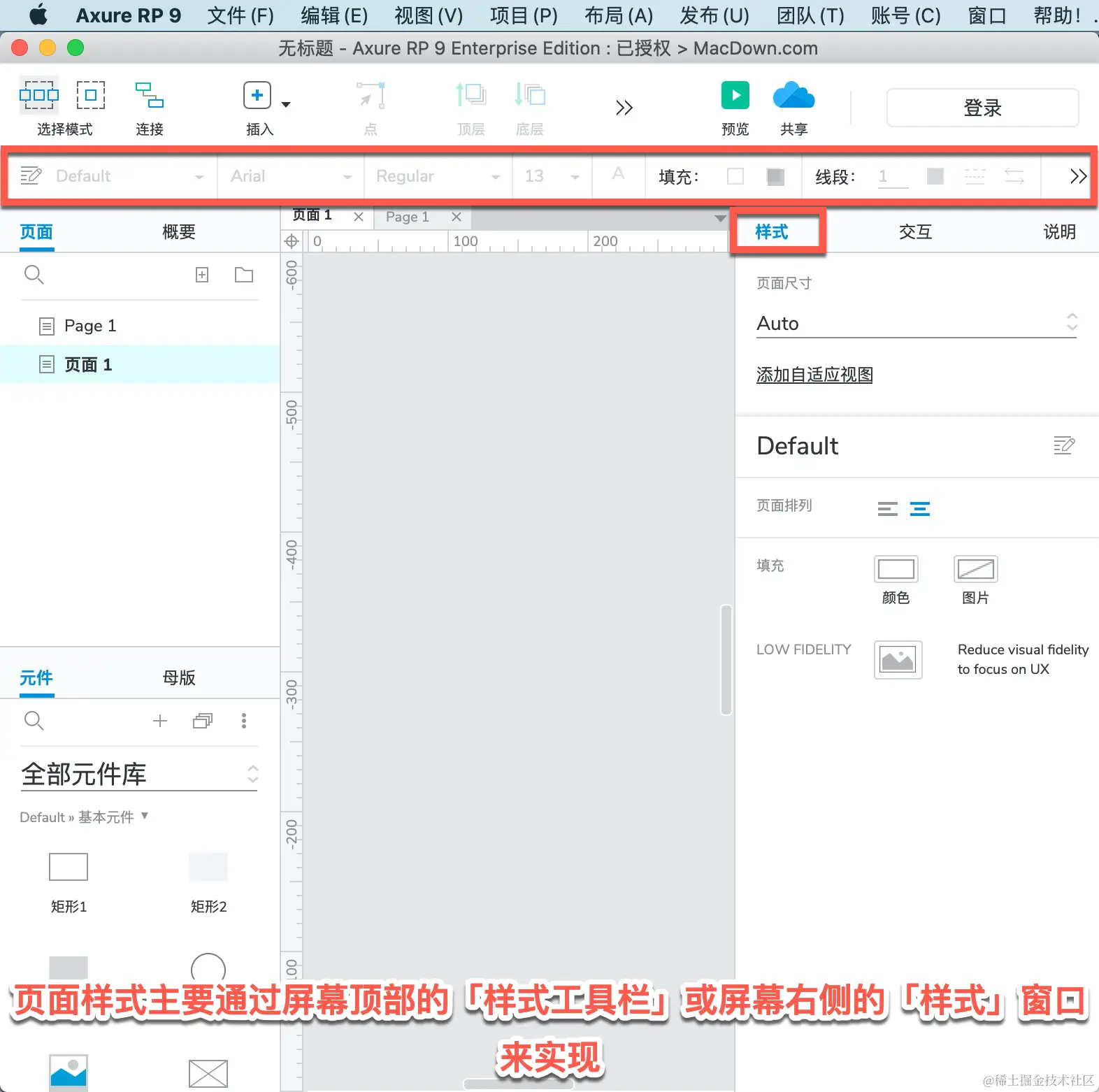The height and width of the screenshot is (1092, 1099).
Task: Select Page 1 in the page tree
Action: coord(140,326)
